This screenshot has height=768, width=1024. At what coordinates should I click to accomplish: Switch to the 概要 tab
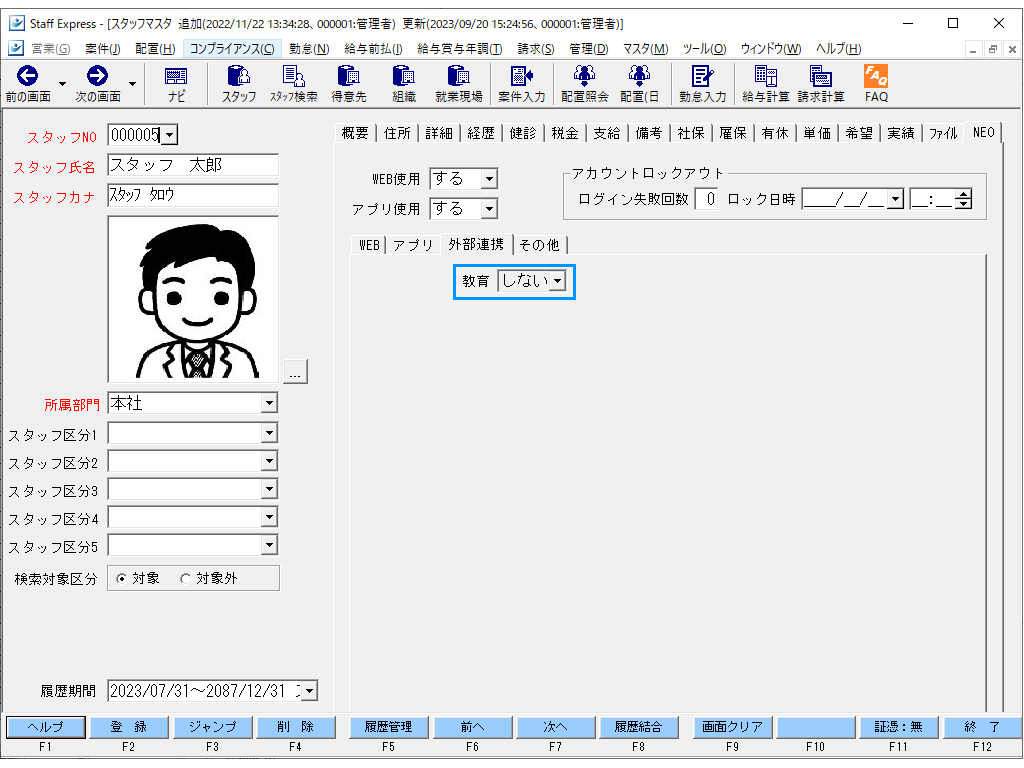click(355, 133)
